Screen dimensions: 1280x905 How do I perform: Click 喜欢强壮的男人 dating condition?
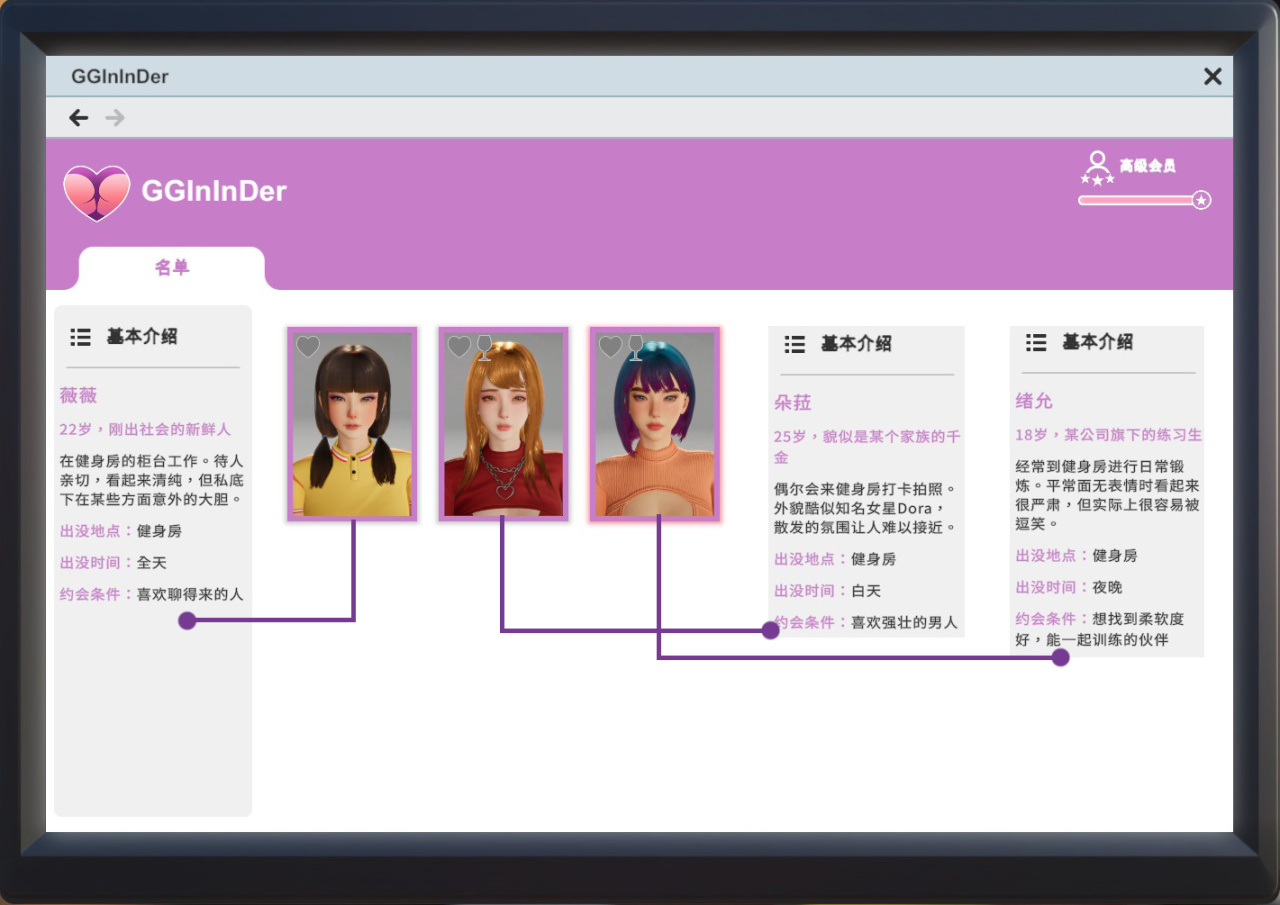[x=904, y=622]
